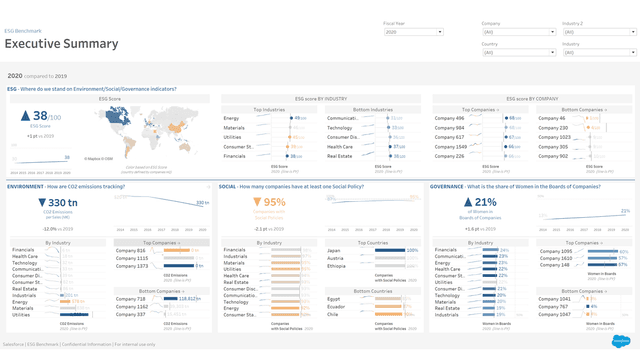The image size is (640, 363).
Task: Open the Company filter dropdown
Action: point(519,32)
